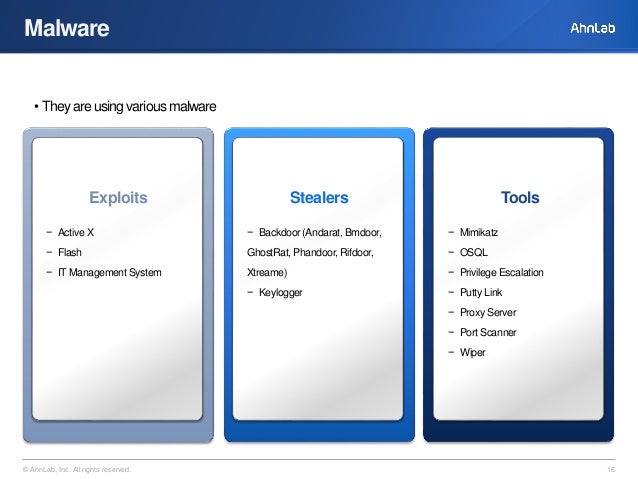This screenshot has height=479, width=638.
Task: Click the 'Wiper' list item
Action: pos(472,352)
